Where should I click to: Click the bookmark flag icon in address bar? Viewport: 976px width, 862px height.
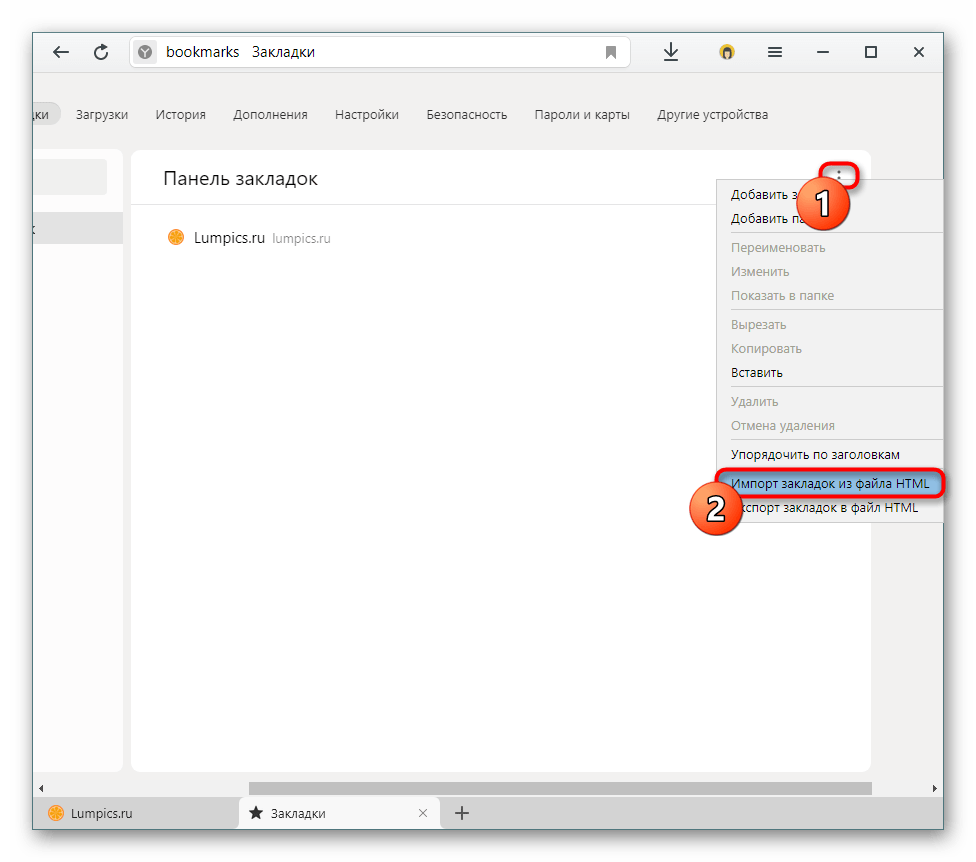pos(611,52)
